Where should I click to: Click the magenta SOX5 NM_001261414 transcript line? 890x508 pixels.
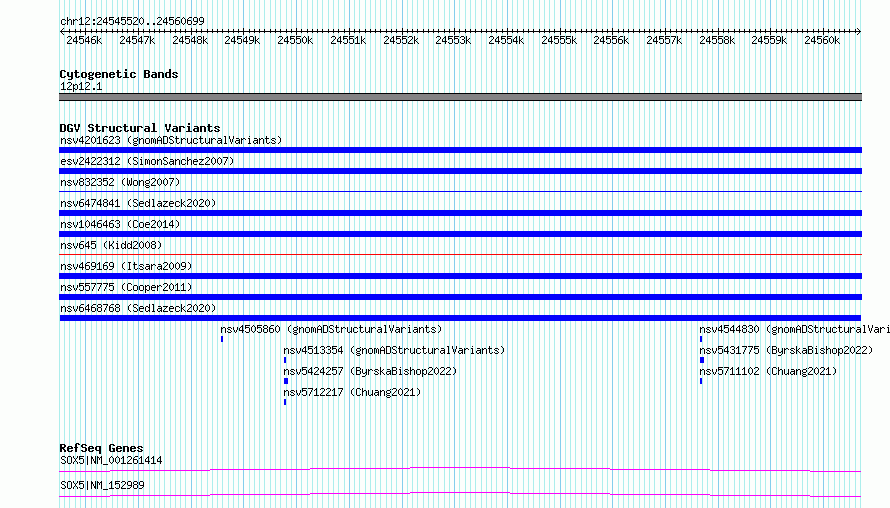[x=460, y=469]
